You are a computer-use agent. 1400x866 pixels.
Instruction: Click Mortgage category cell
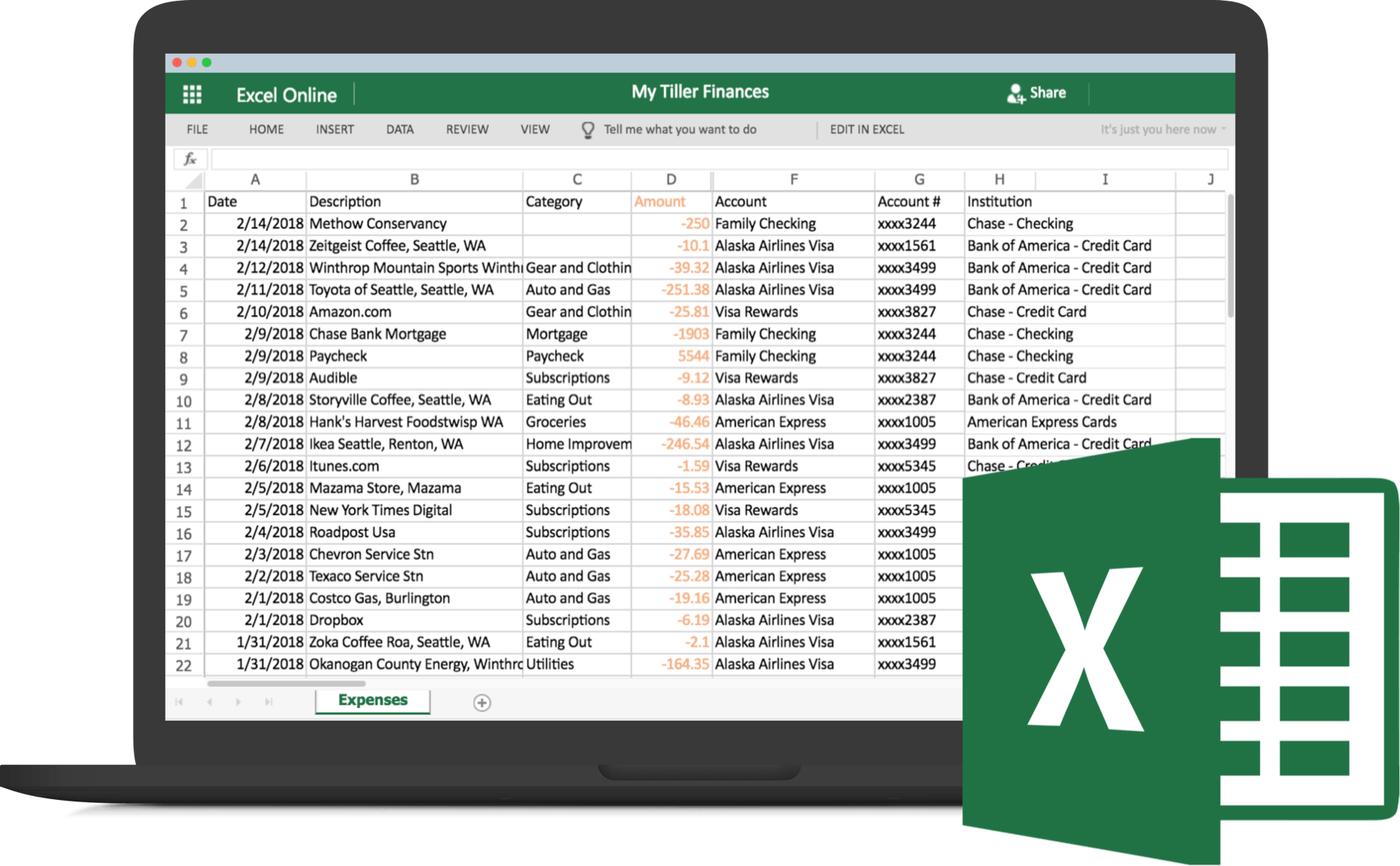coord(577,334)
